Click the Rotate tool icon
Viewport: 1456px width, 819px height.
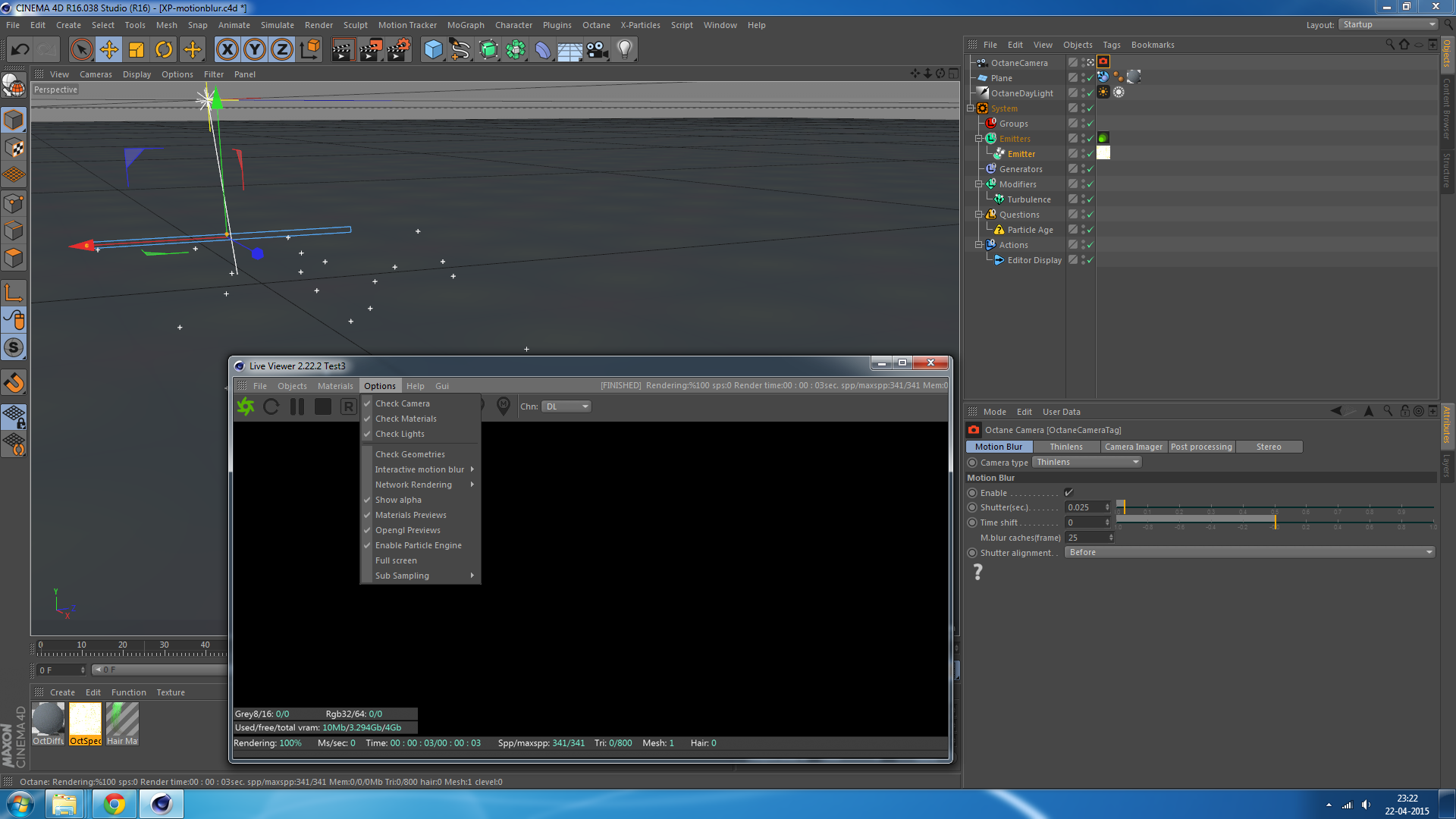(164, 50)
